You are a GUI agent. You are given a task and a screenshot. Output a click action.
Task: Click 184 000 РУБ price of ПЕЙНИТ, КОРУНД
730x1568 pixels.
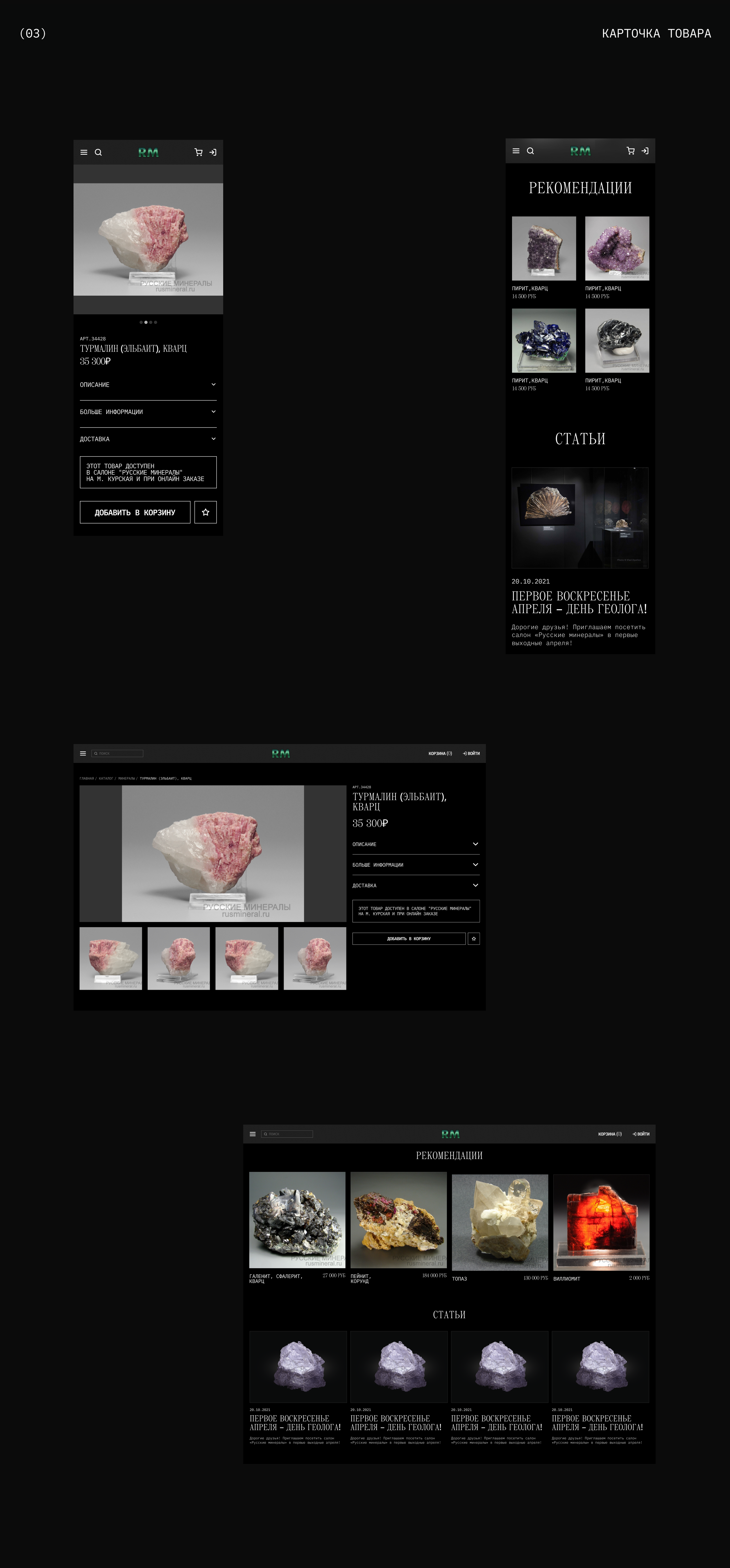(434, 1275)
